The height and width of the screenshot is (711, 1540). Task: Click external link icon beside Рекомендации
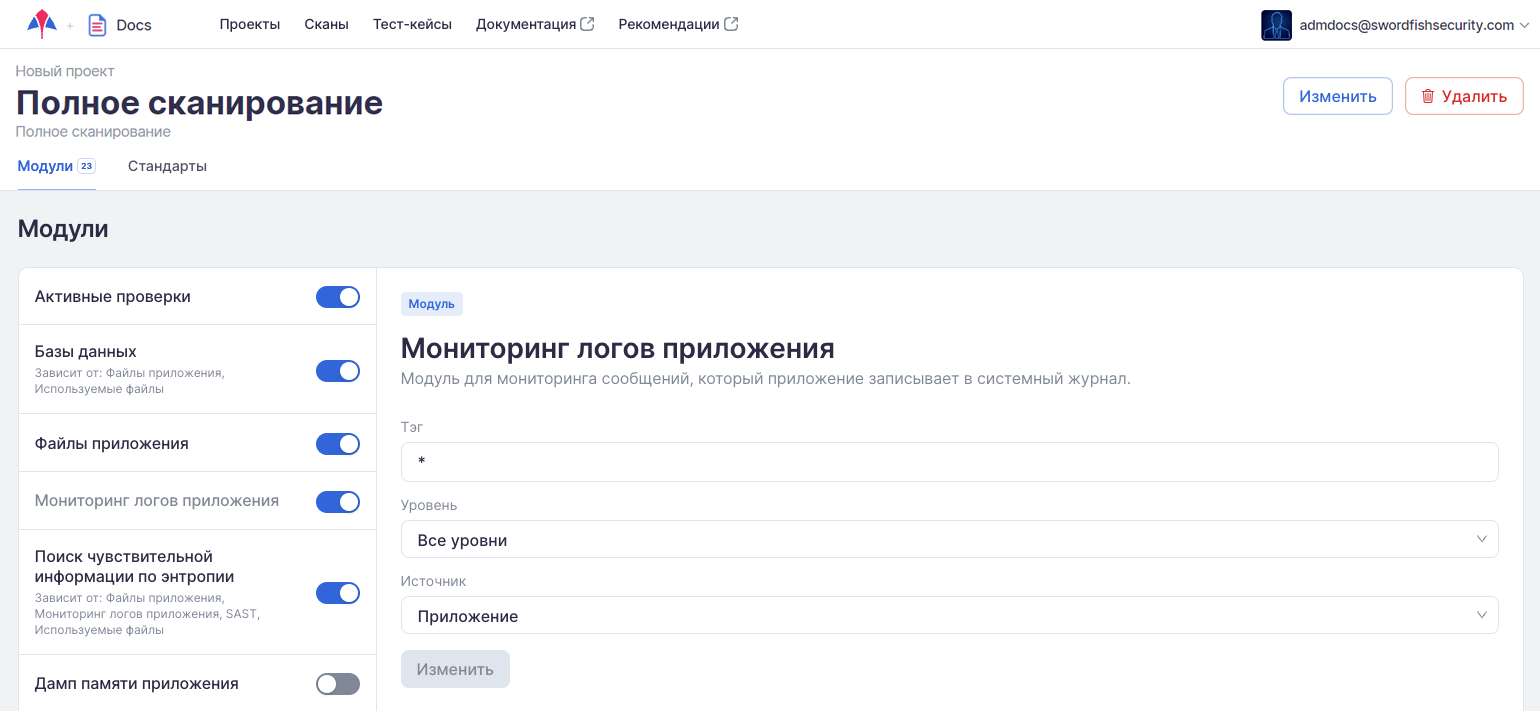click(x=731, y=24)
